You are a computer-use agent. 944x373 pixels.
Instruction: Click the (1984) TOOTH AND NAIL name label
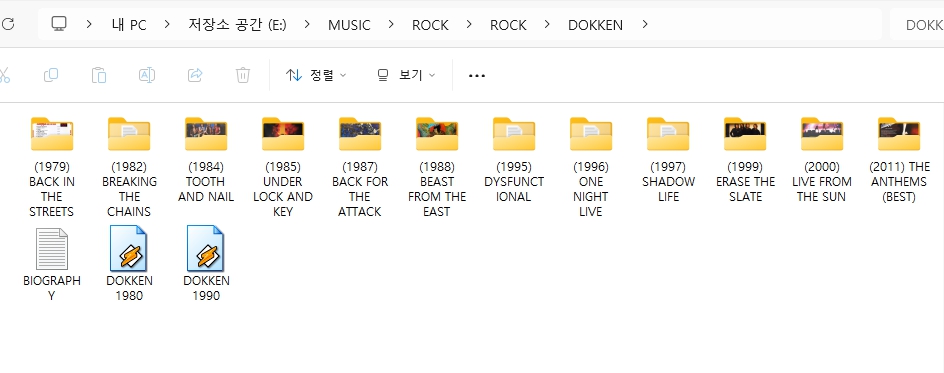(x=206, y=182)
